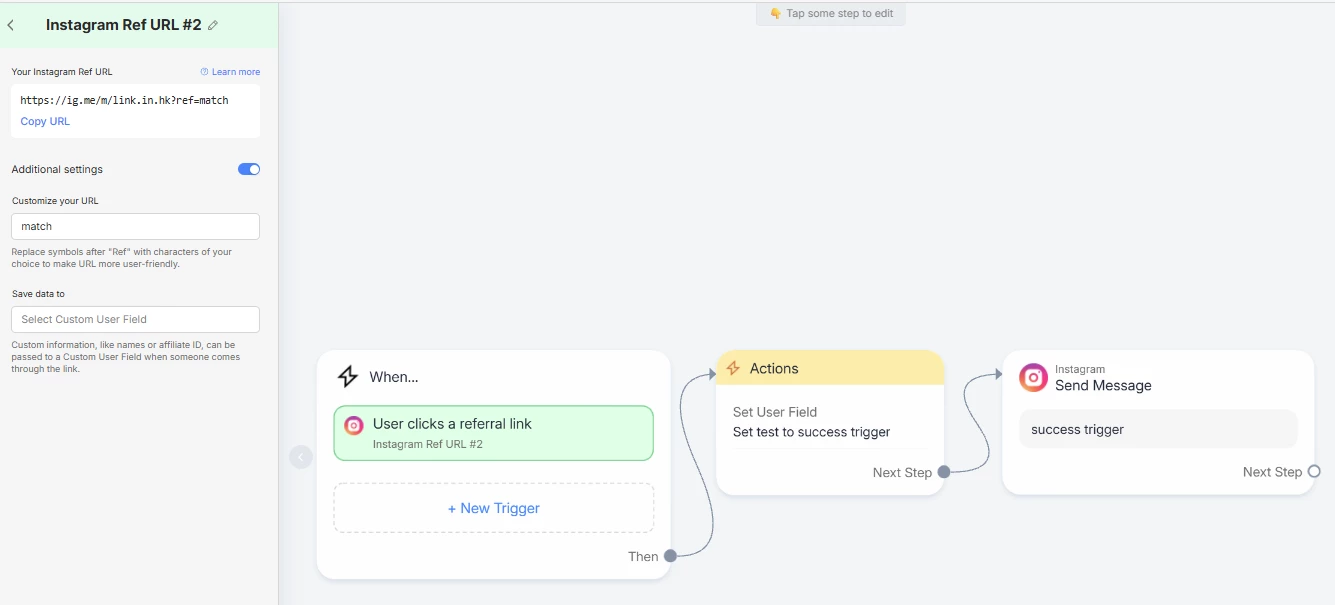Open the Select Custom User Field dropdown

coord(135,319)
